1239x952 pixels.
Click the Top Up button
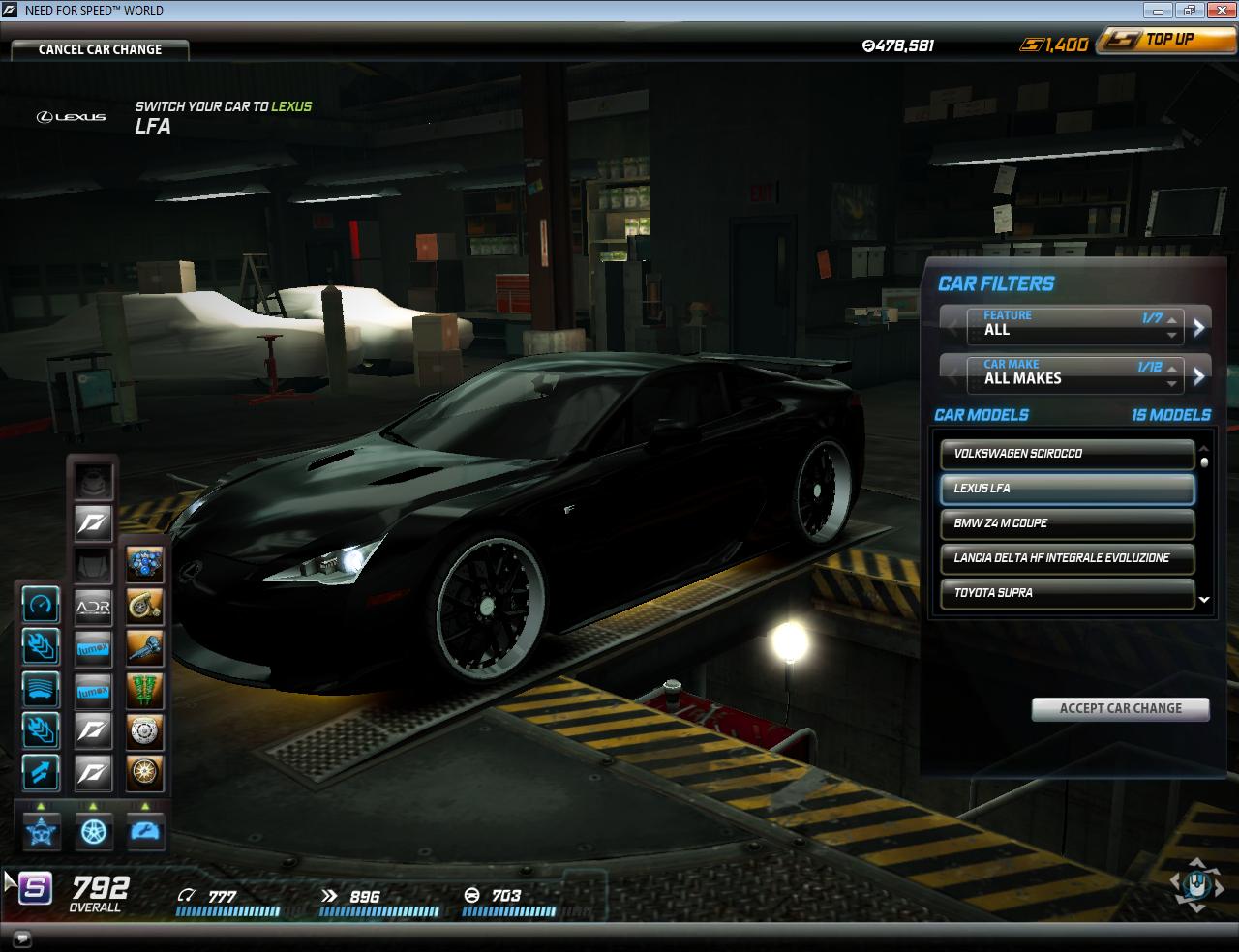click(x=1165, y=40)
